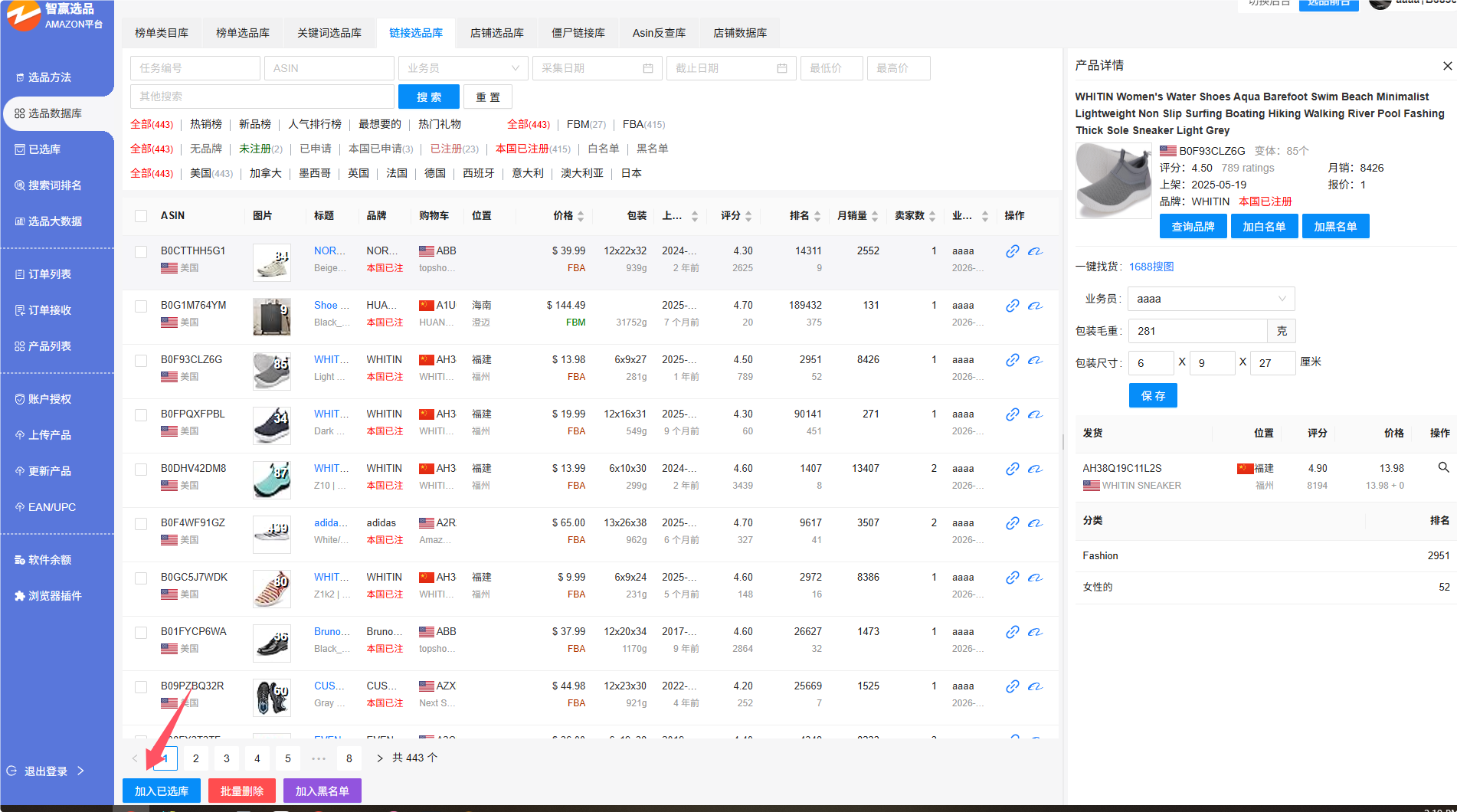Switch to 僵尸链接库 tab
Screen dimensions: 1457x812
pyautogui.click(x=578, y=33)
